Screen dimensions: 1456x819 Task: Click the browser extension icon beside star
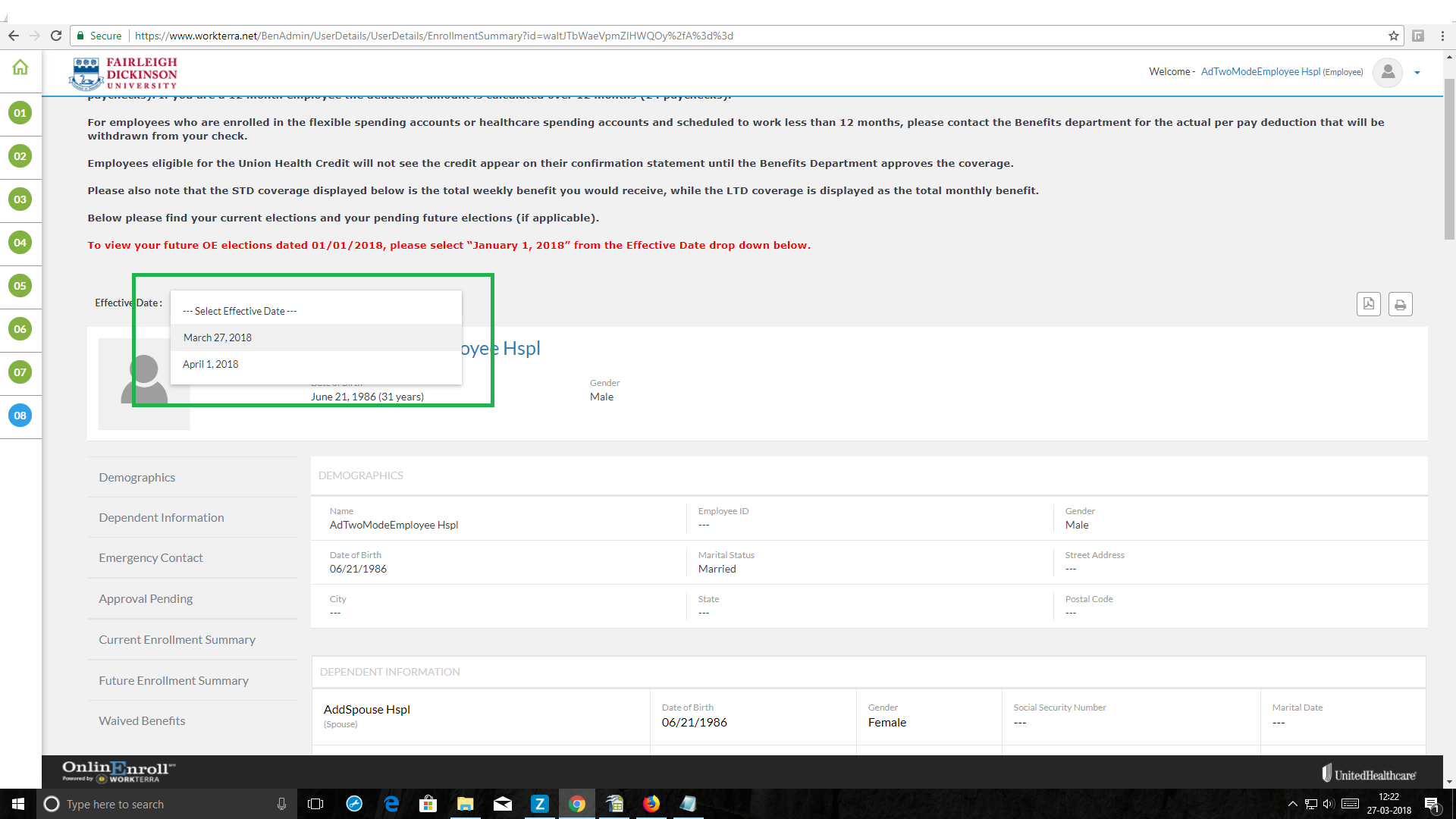(1418, 36)
